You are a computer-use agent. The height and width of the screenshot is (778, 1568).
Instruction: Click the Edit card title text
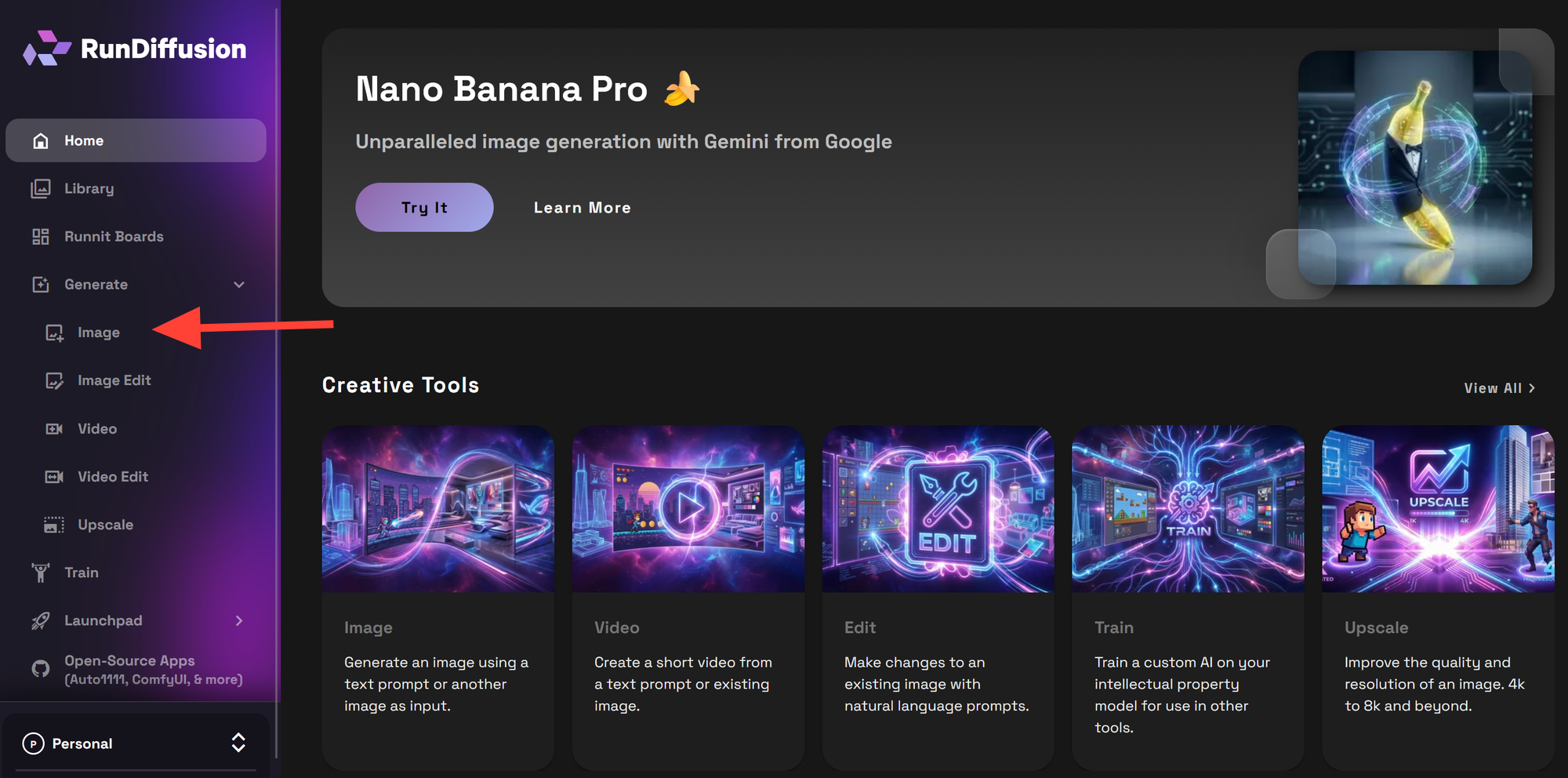tap(860, 627)
